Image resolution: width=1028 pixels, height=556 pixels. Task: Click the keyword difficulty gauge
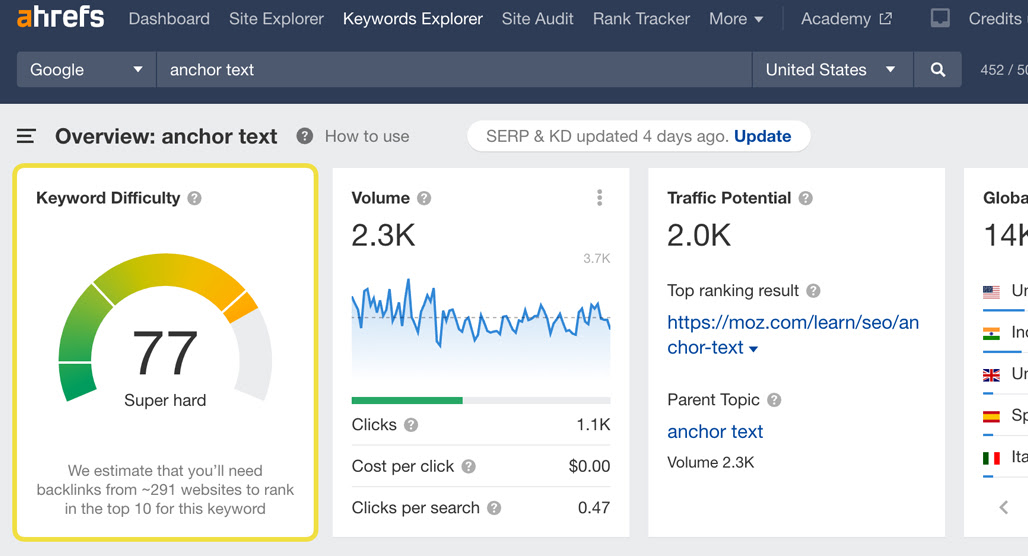[x=165, y=328]
